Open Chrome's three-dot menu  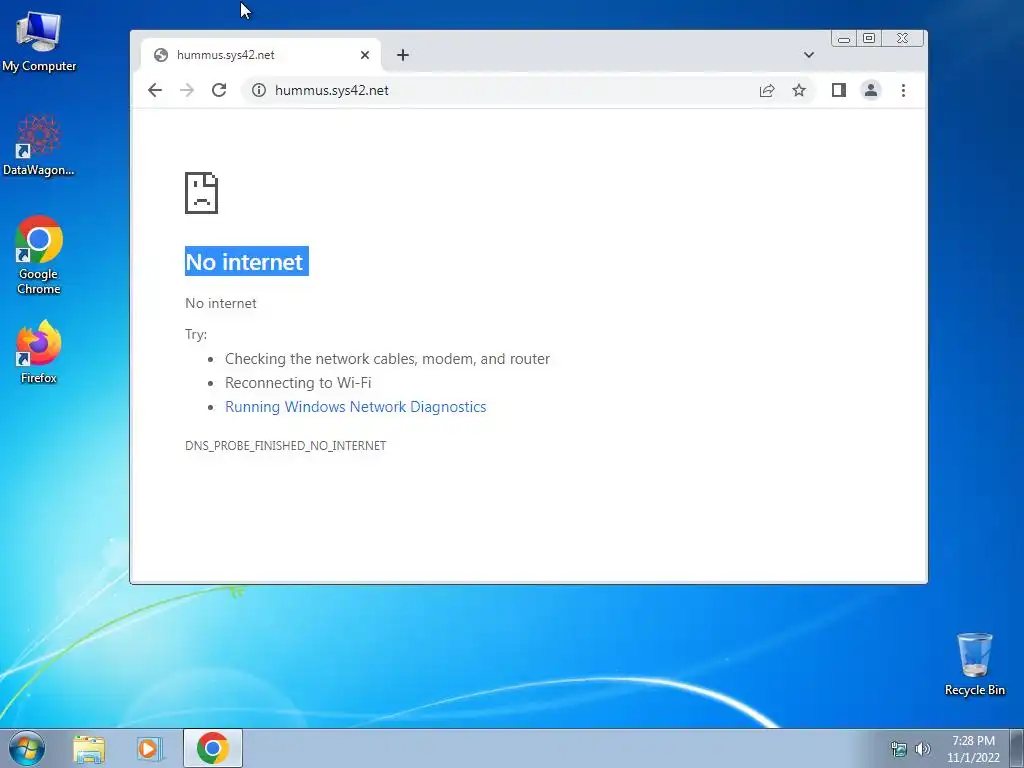tap(903, 90)
